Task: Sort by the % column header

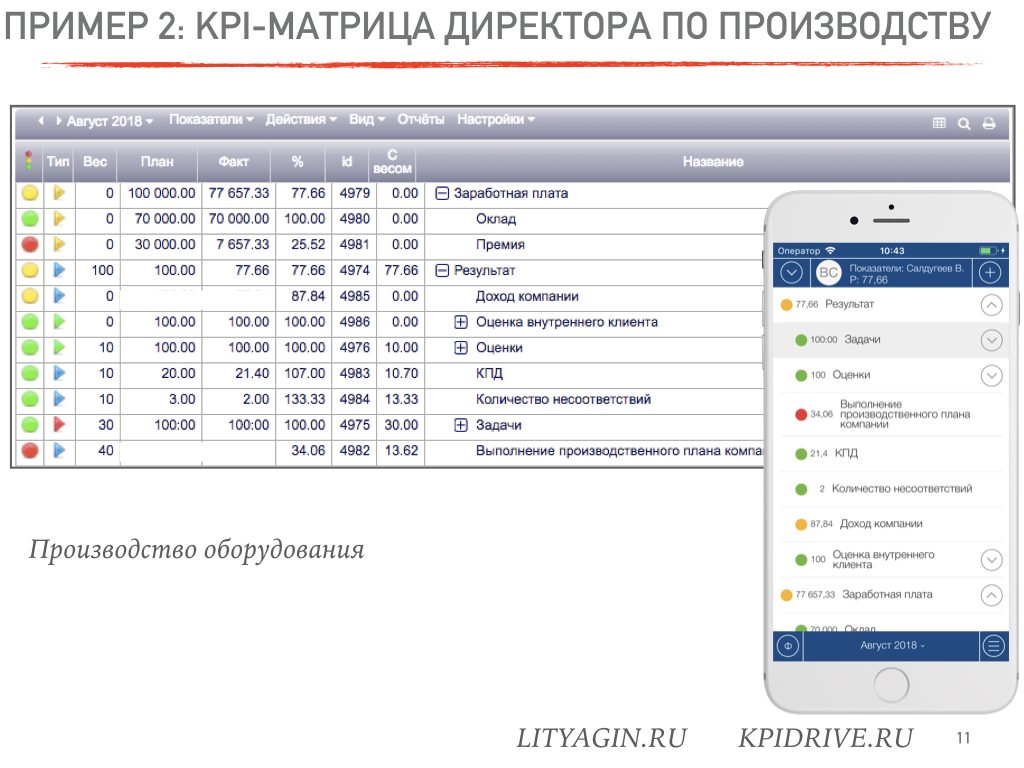Action: click(x=298, y=161)
